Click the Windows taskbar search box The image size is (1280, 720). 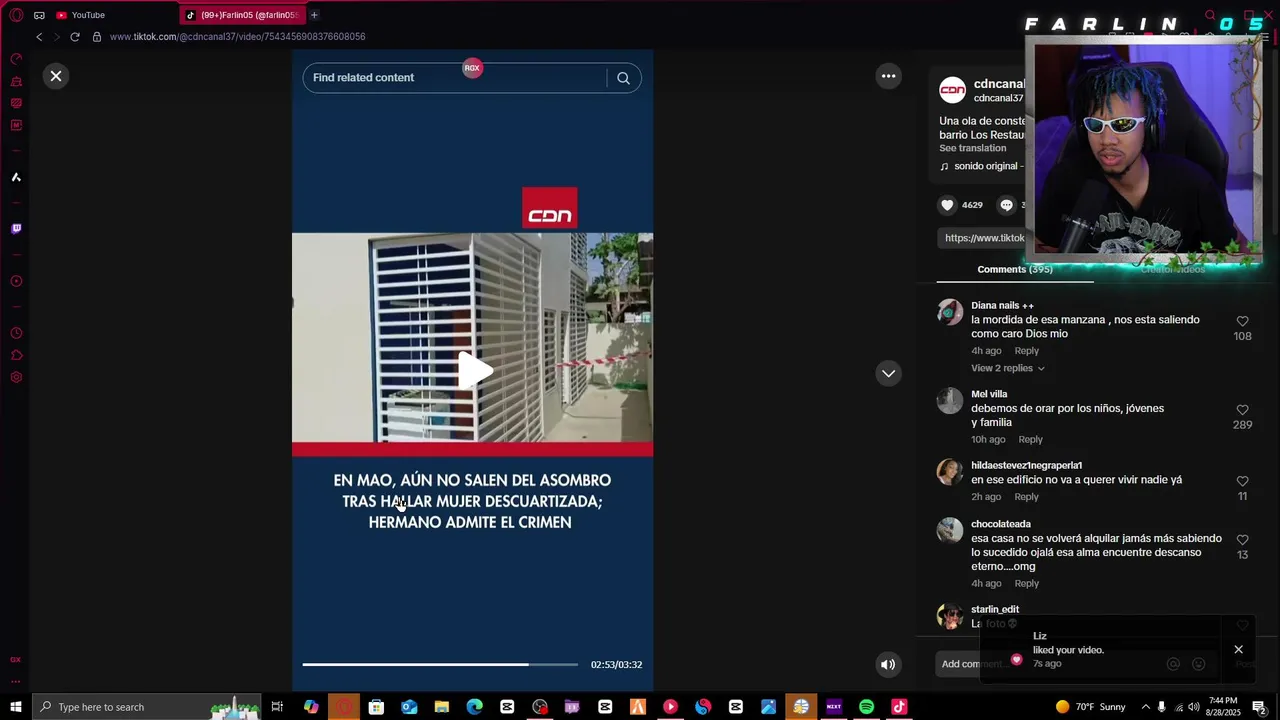coord(146,707)
